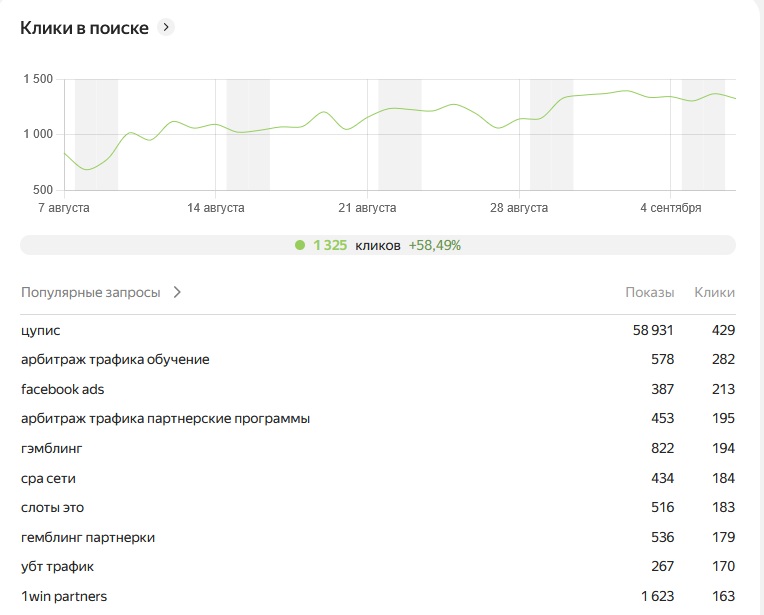Click impressions value 453

click(x=663, y=419)
